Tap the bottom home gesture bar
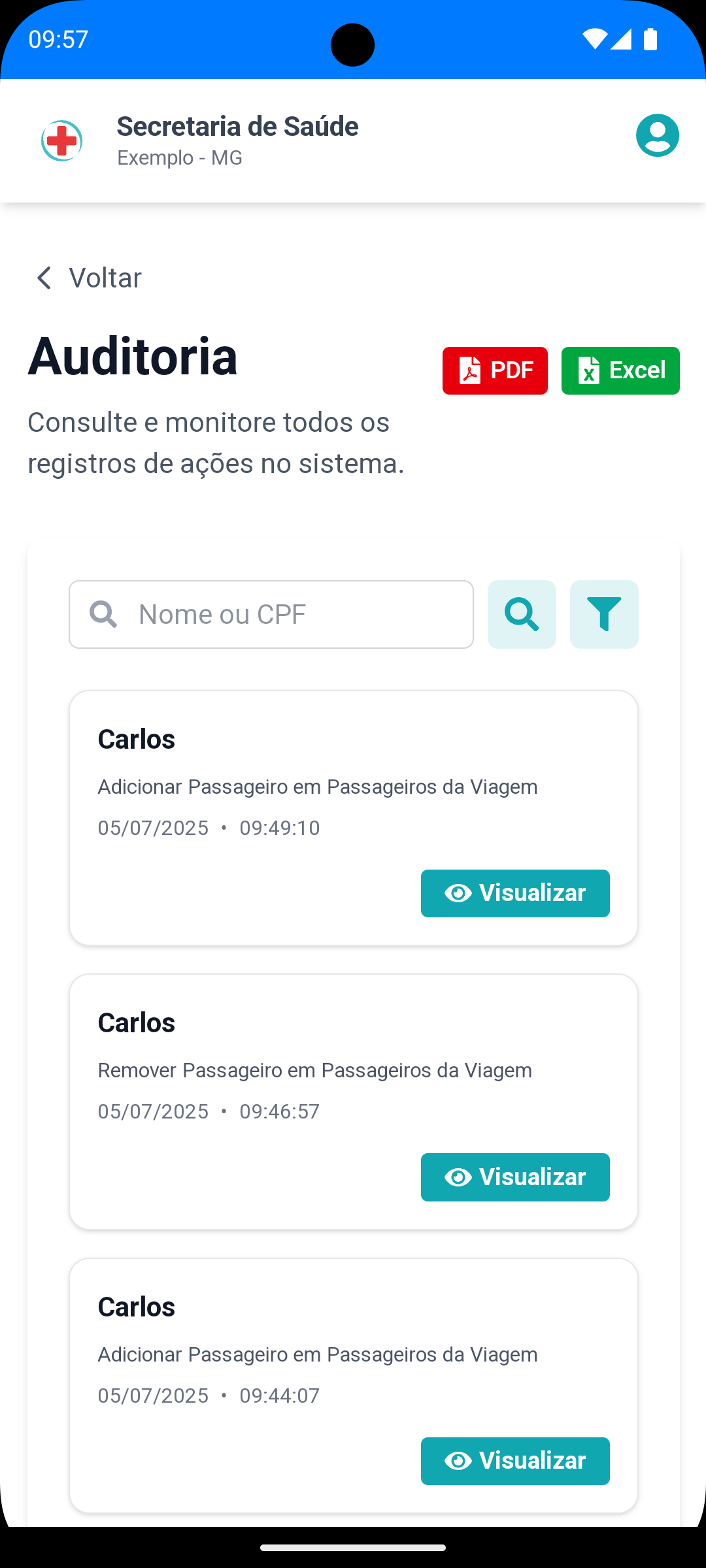The height and width of the screenshot is (1568, 706). tap(353, 1547)
